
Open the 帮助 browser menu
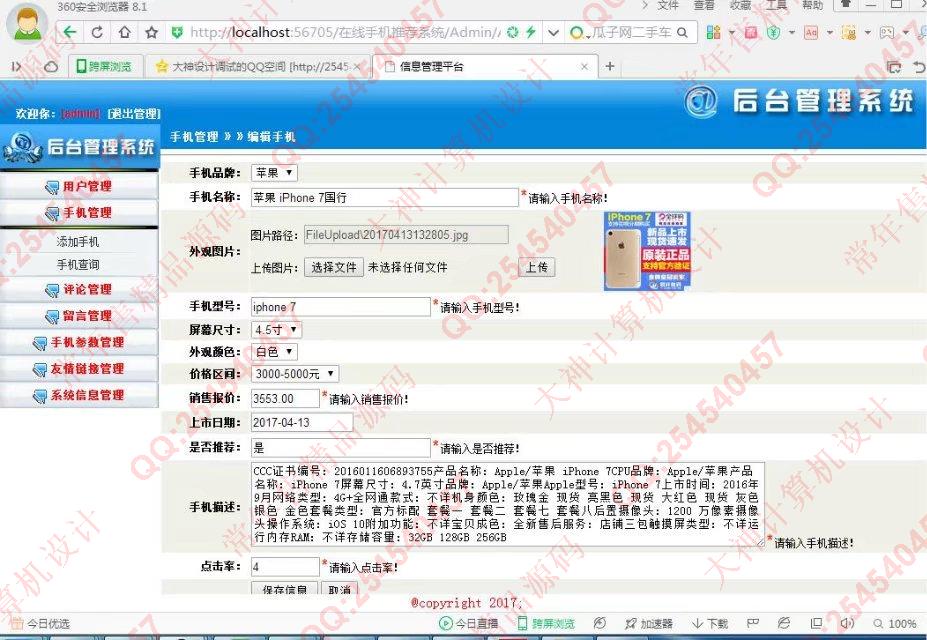click(812, 5)
